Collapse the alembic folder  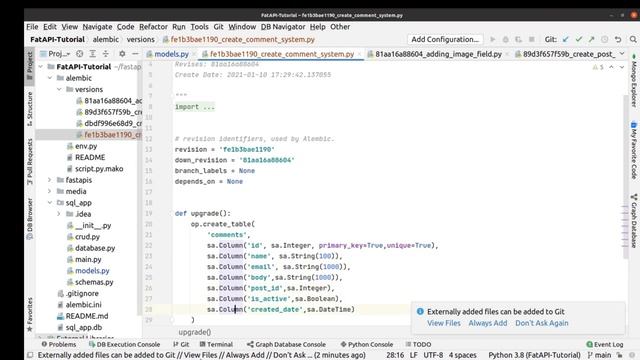tap(50, 78)
